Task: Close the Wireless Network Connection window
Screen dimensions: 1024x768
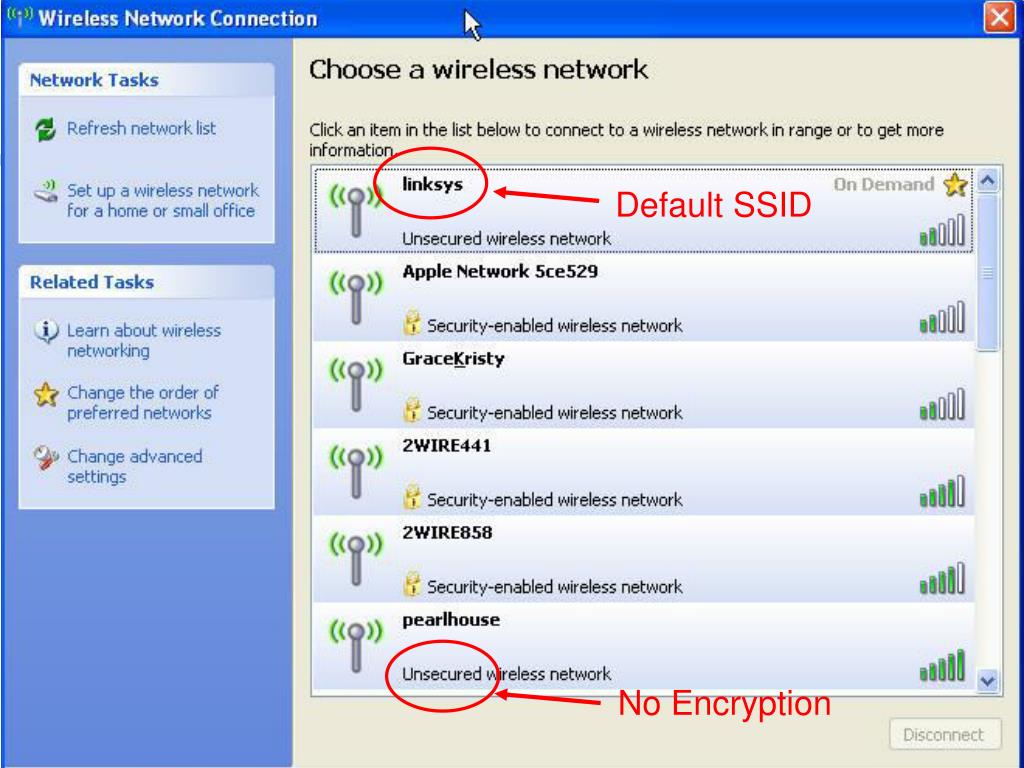Action: 1000,18
